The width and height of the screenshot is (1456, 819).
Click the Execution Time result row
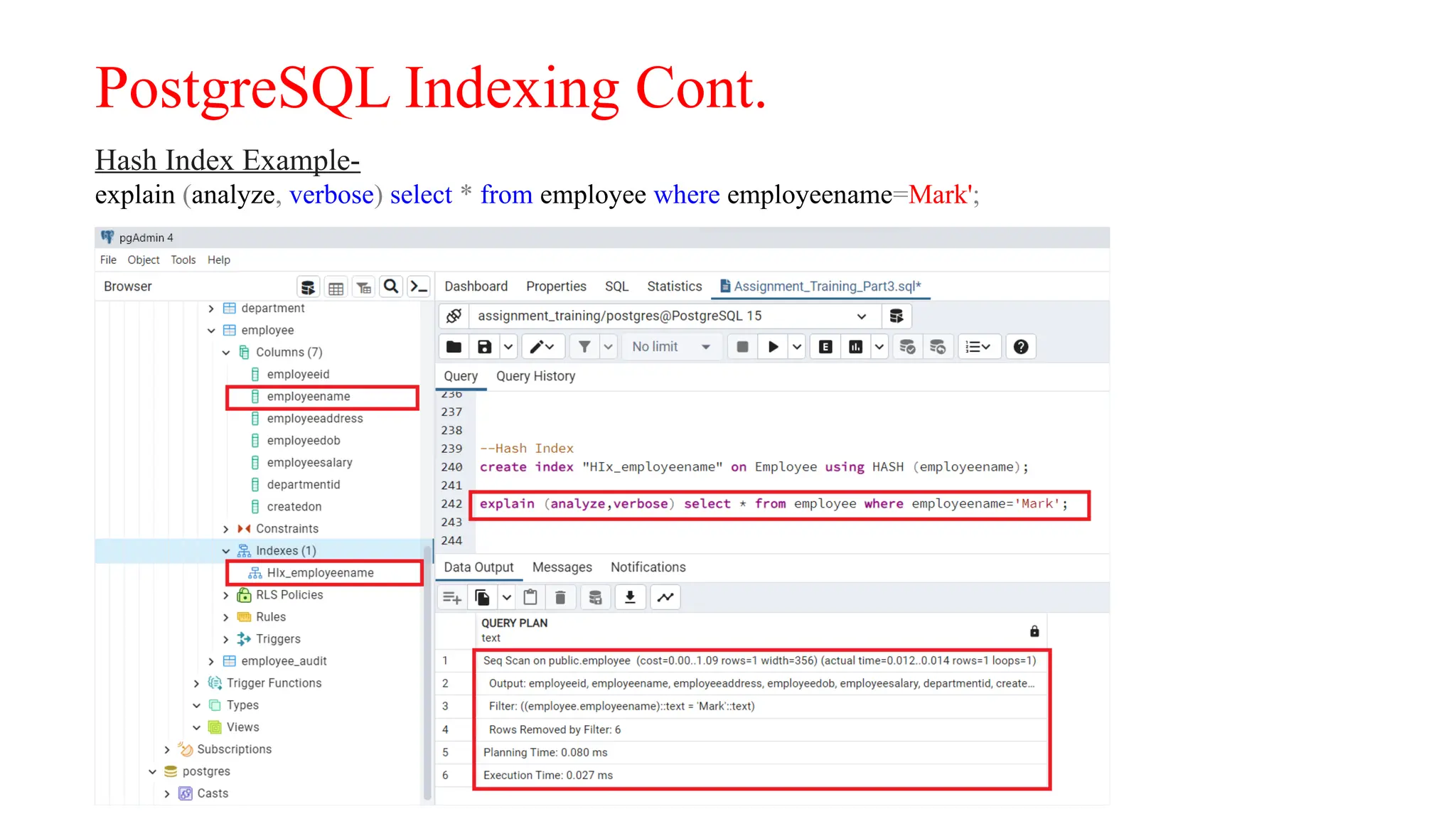coord(760,776)
